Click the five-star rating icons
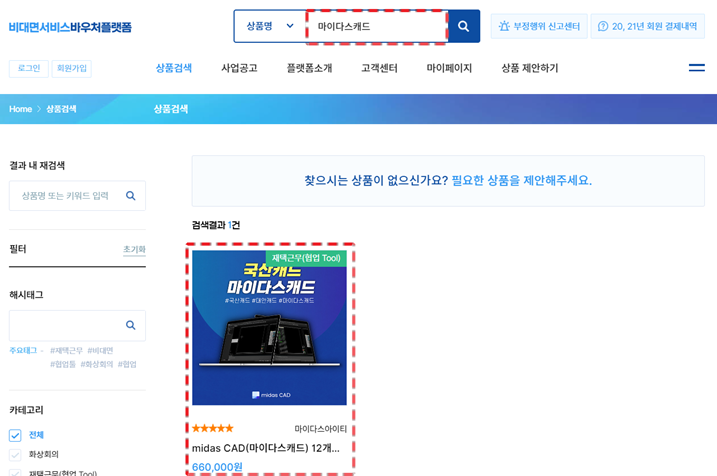 point(213,428)
